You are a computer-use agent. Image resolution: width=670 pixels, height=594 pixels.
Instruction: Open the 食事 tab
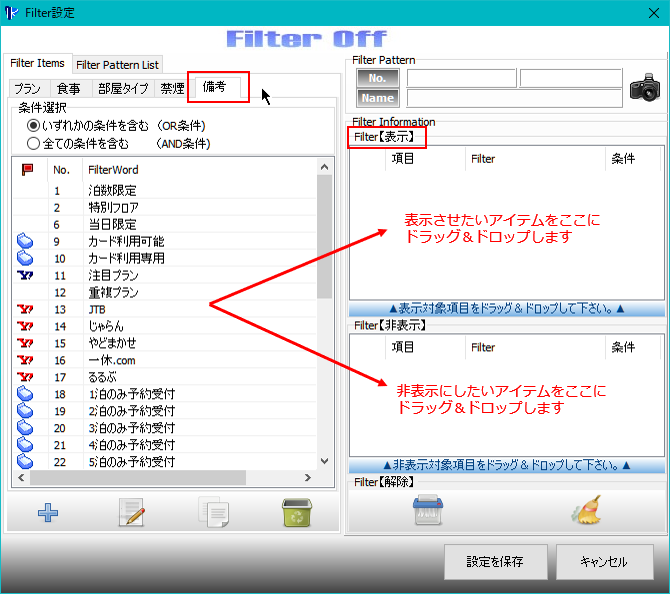69,88
